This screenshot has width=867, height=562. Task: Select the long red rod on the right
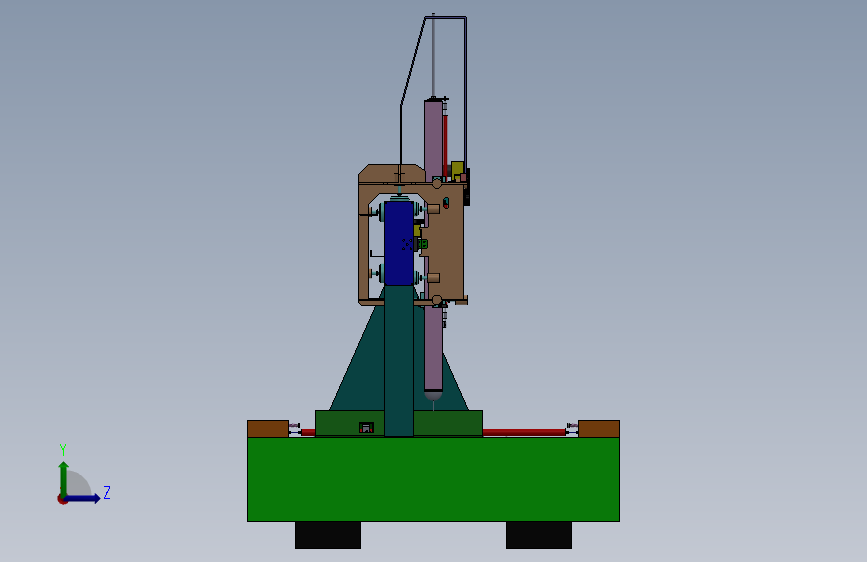[524, 432]
